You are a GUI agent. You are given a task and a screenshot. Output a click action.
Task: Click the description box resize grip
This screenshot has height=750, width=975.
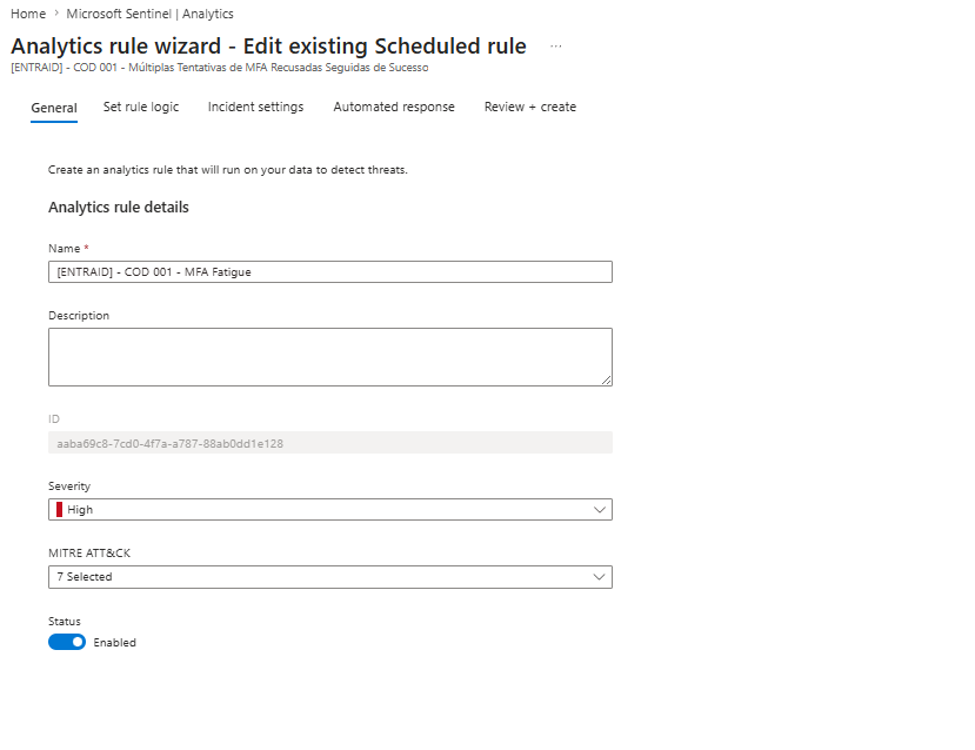[606, 380]
